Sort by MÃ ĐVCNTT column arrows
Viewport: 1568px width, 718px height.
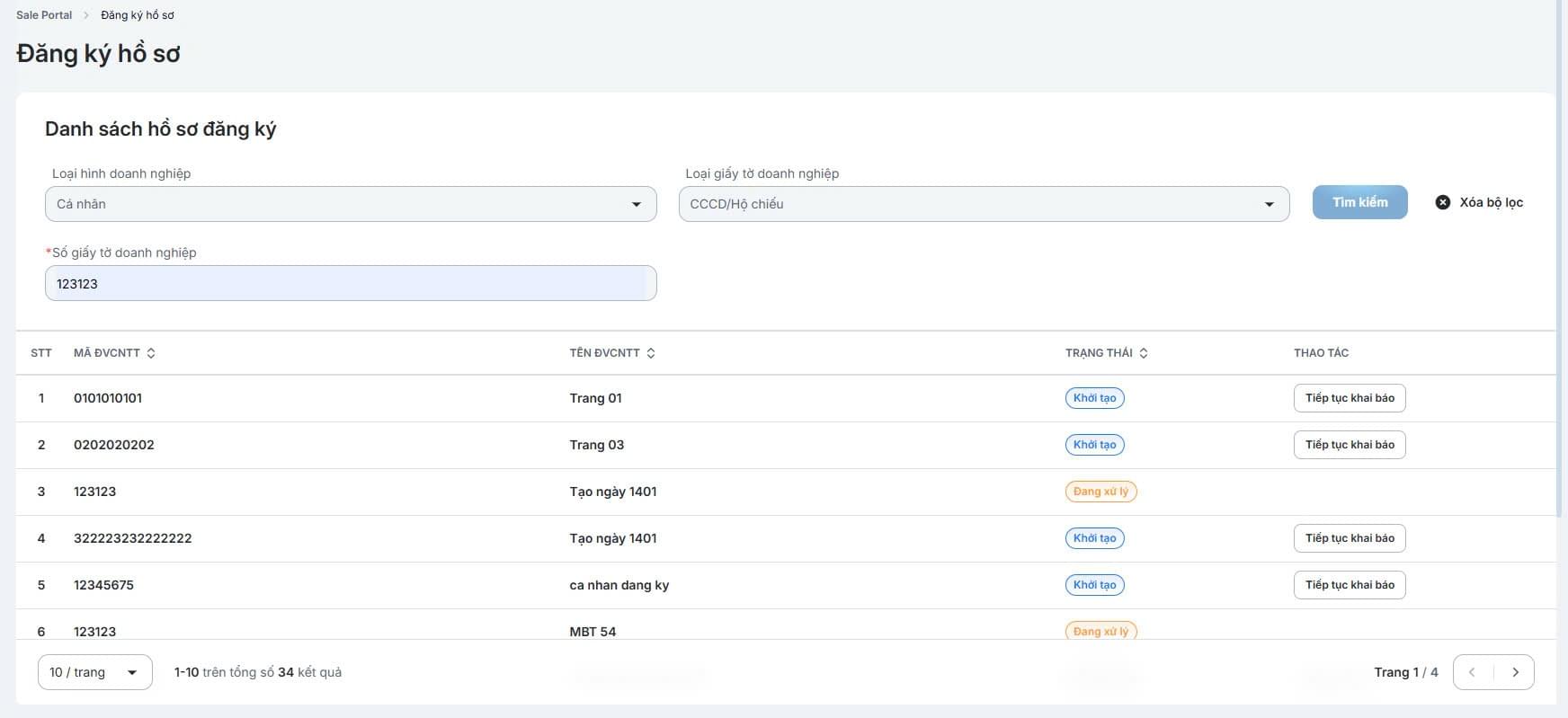(151, 353)
